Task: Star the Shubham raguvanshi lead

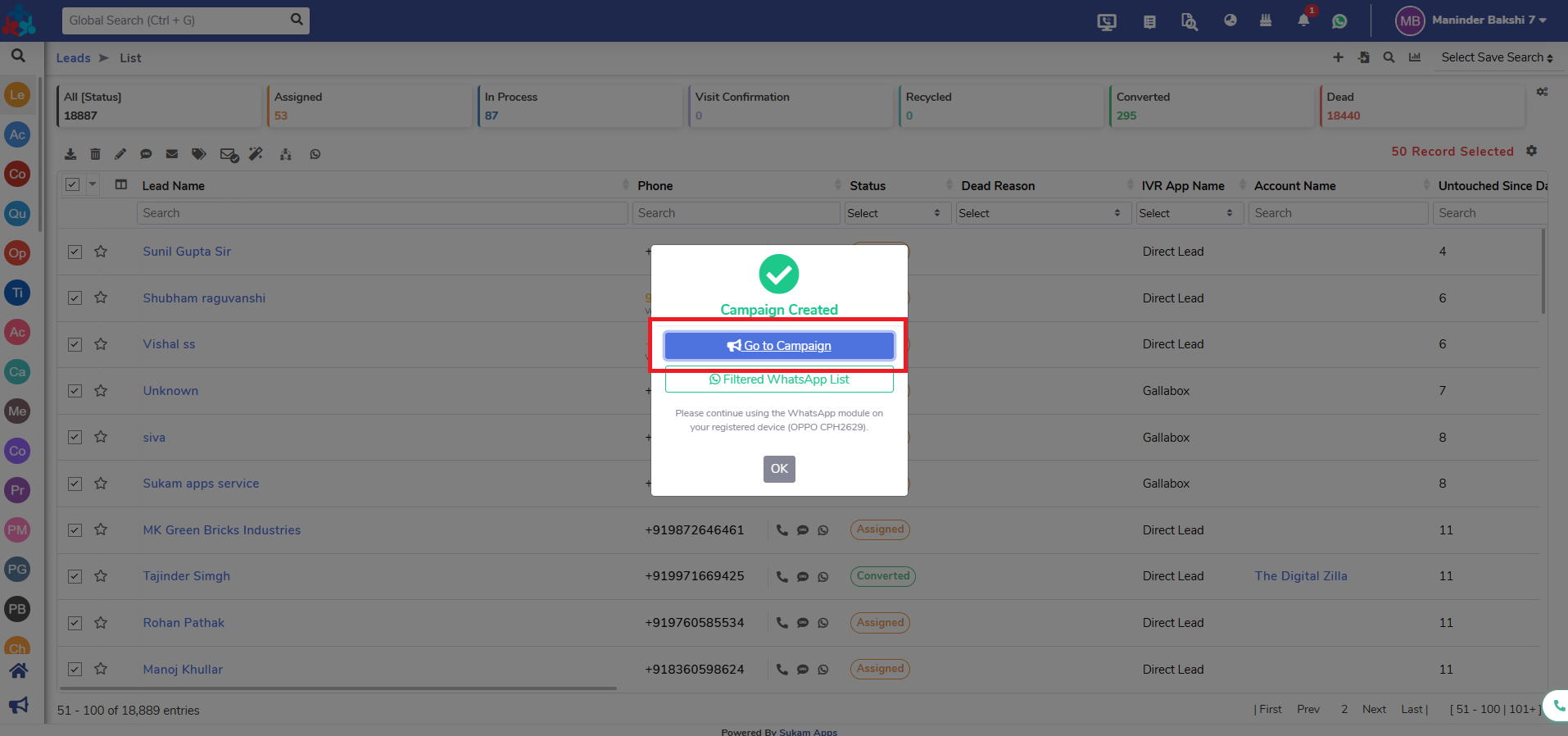Action: 101,298
